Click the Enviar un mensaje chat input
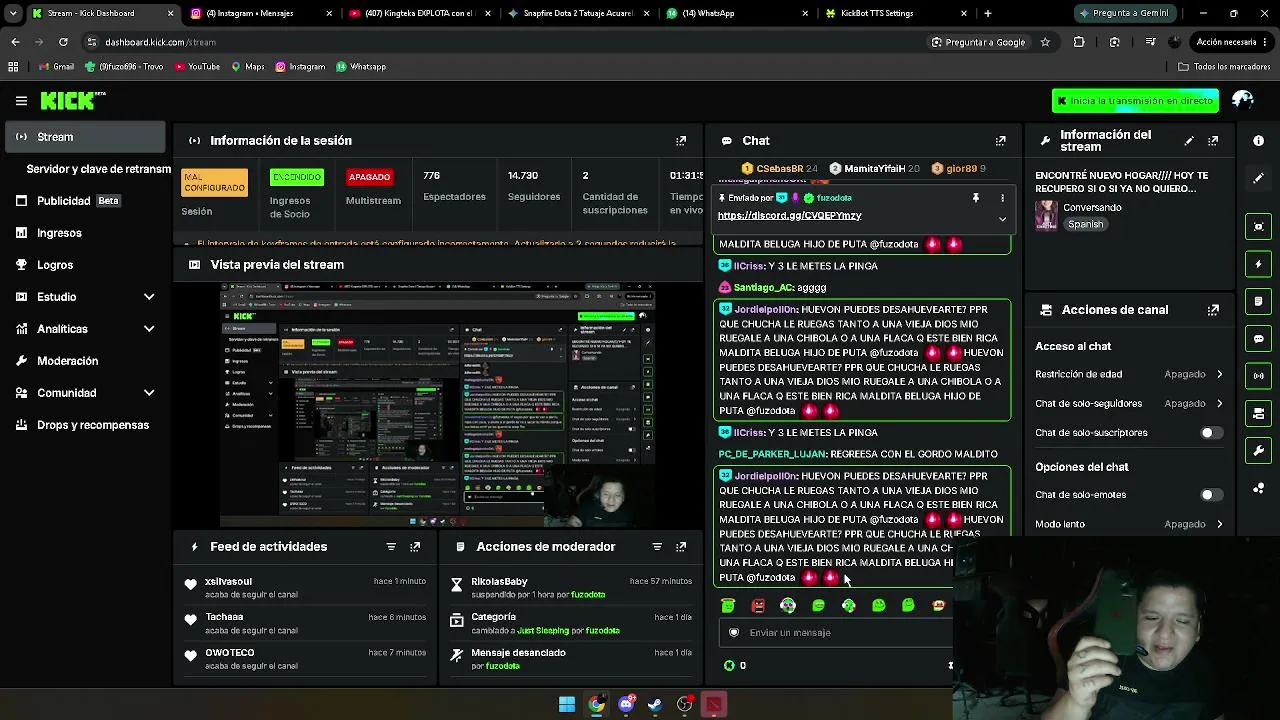The image size is (1280, 720). [x=836, y=633]
